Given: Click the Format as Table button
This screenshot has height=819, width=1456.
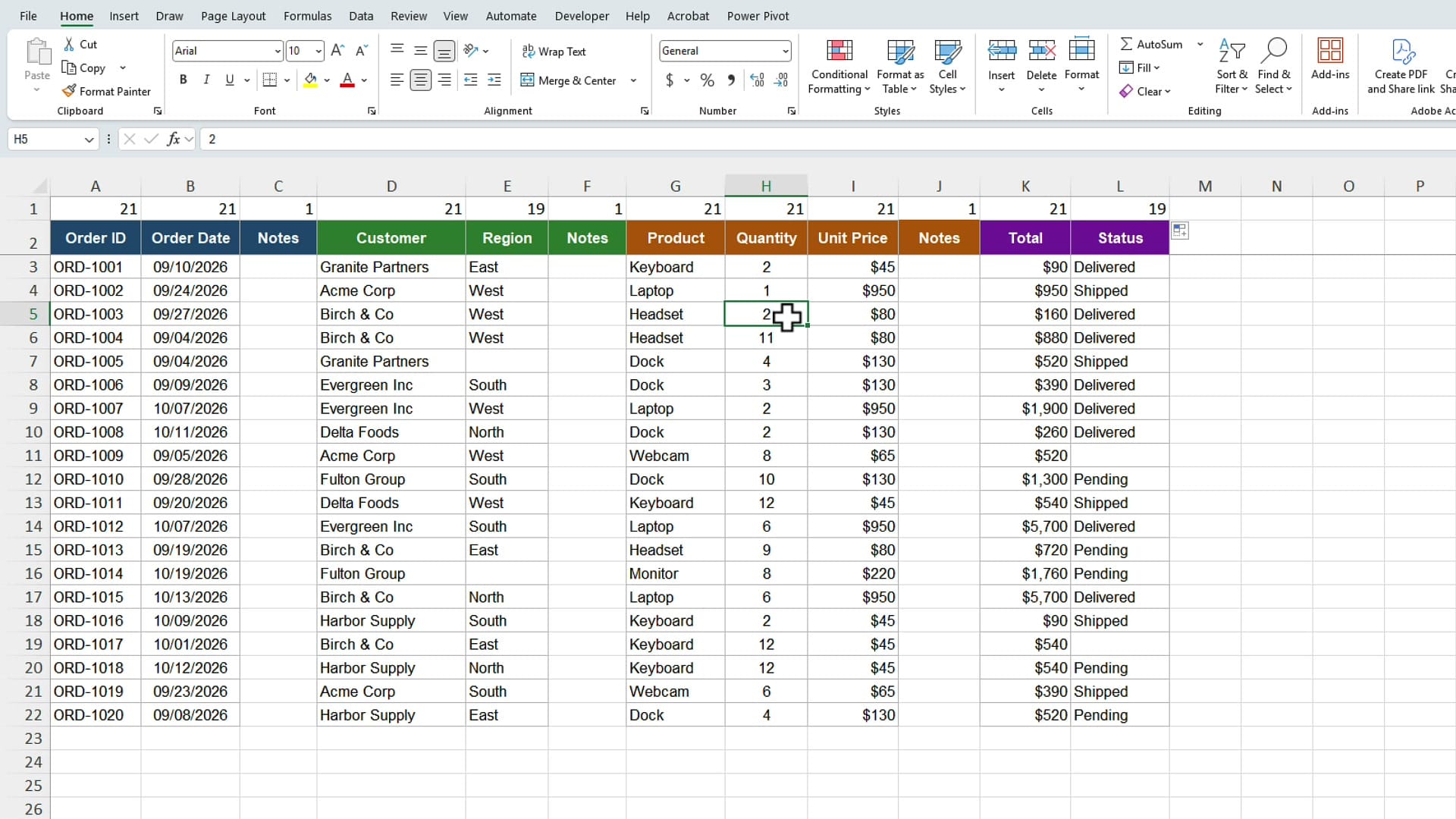Looking at the screenshot, I should [x=900, y=67].
